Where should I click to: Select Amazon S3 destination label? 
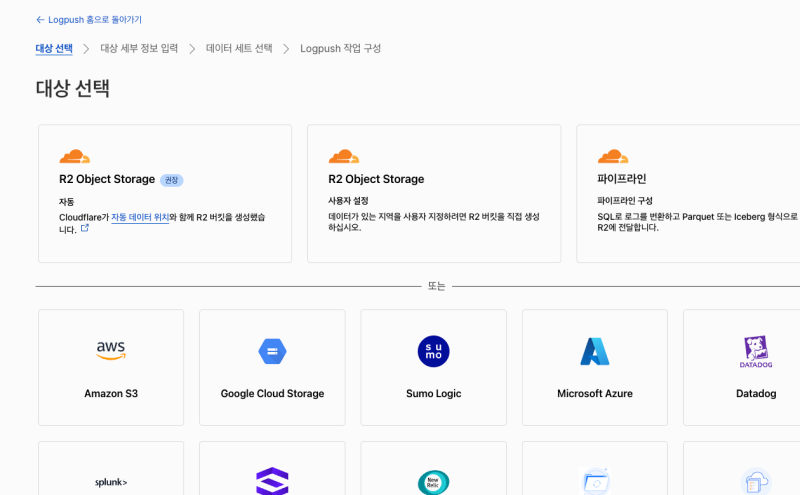coord(111,393)
